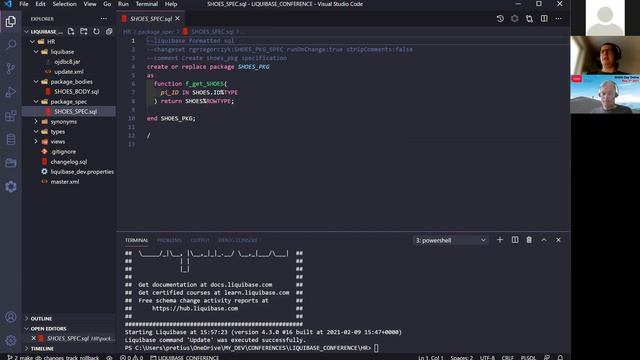Collapse the package_bodies folder
Image resolution: width=640 pixels, height=360 pixels.
36,82
